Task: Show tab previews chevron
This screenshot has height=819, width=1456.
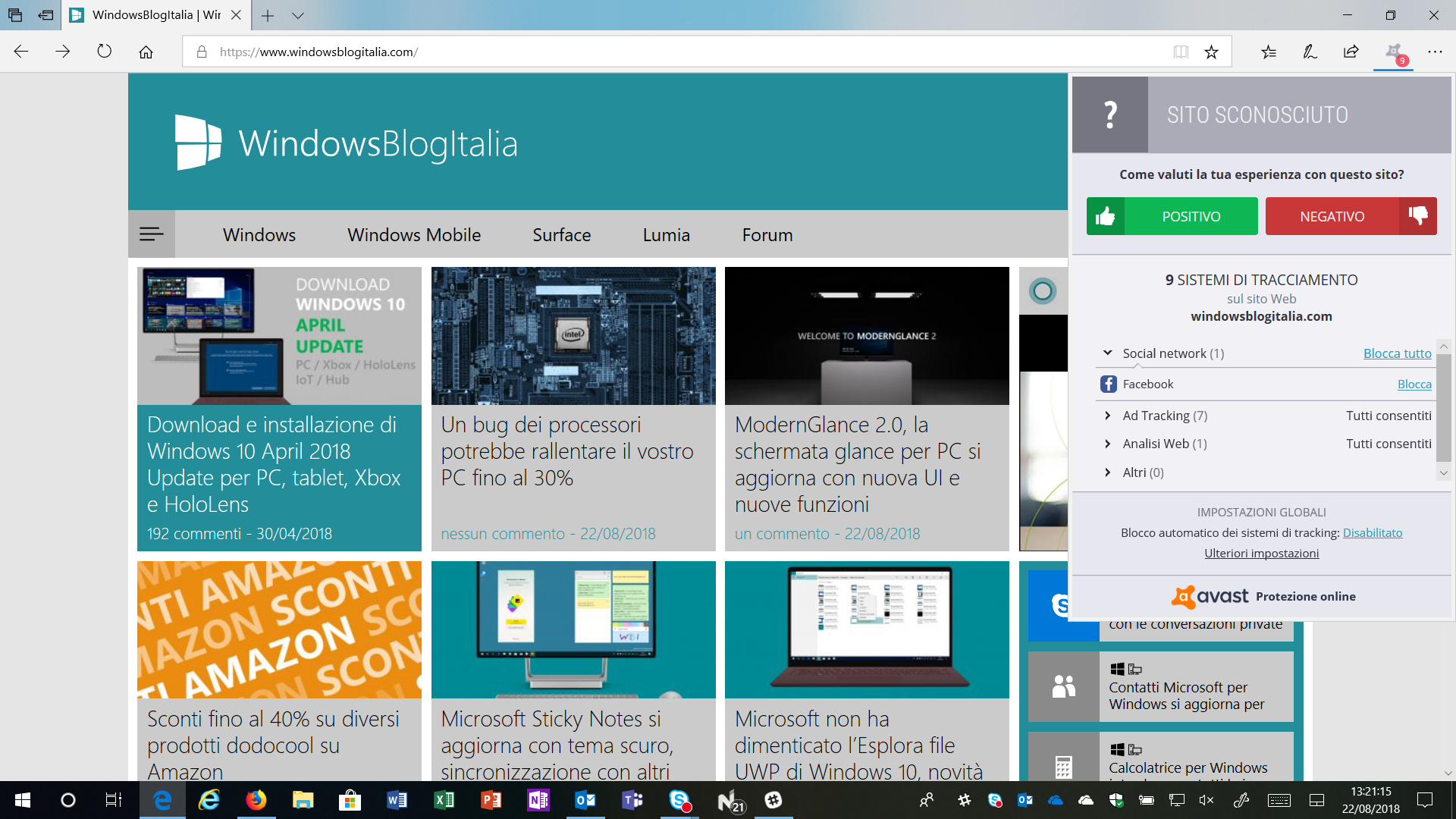Action: 298,15
